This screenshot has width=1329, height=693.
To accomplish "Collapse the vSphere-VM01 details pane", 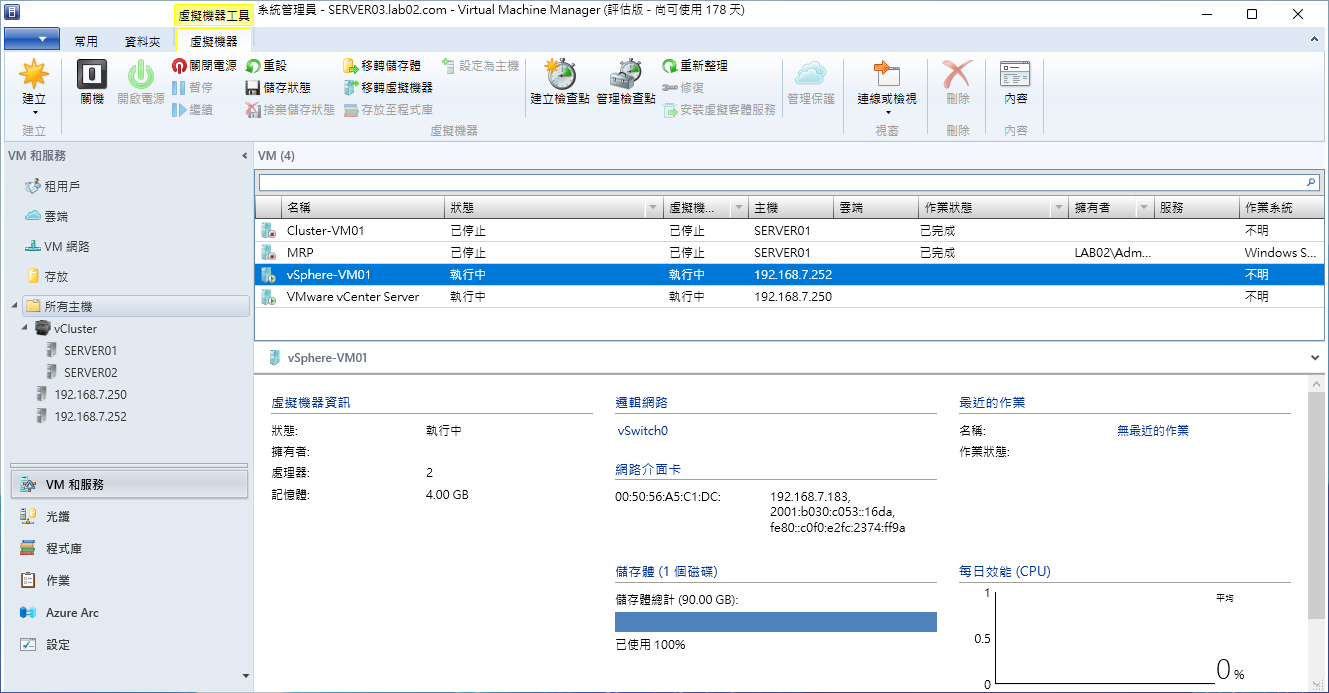I will (1315, 357).
